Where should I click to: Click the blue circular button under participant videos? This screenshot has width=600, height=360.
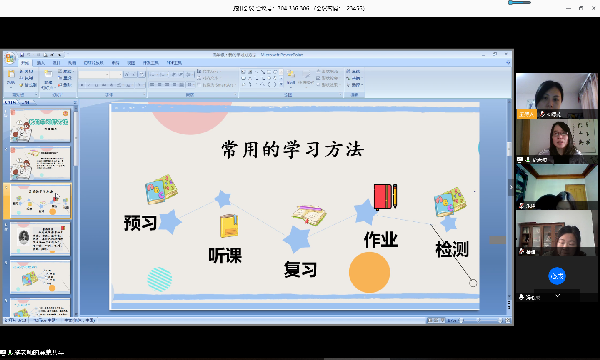[557, 276]
